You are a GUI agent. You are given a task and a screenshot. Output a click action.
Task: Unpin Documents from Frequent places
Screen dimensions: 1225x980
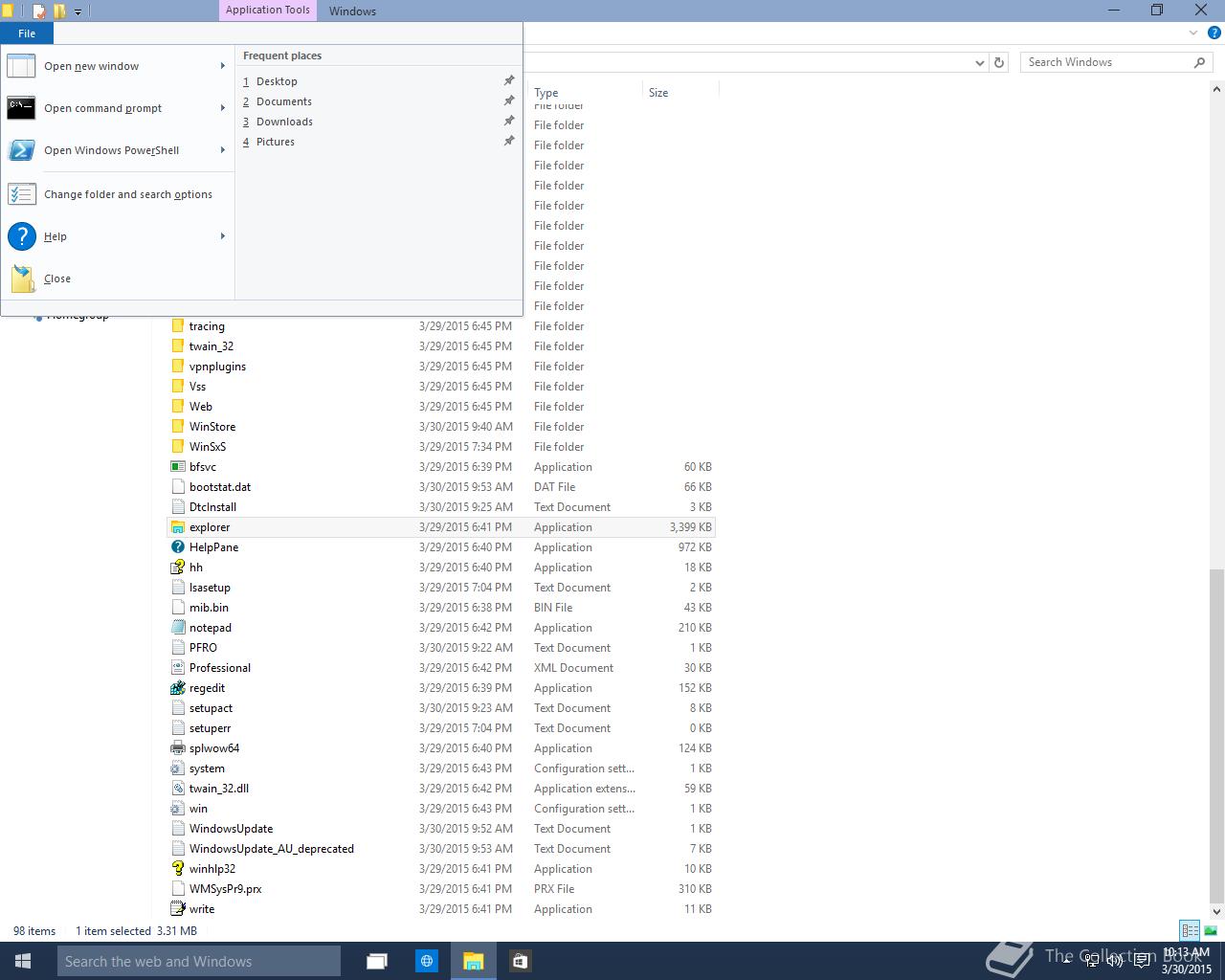[x=509, y=100]
